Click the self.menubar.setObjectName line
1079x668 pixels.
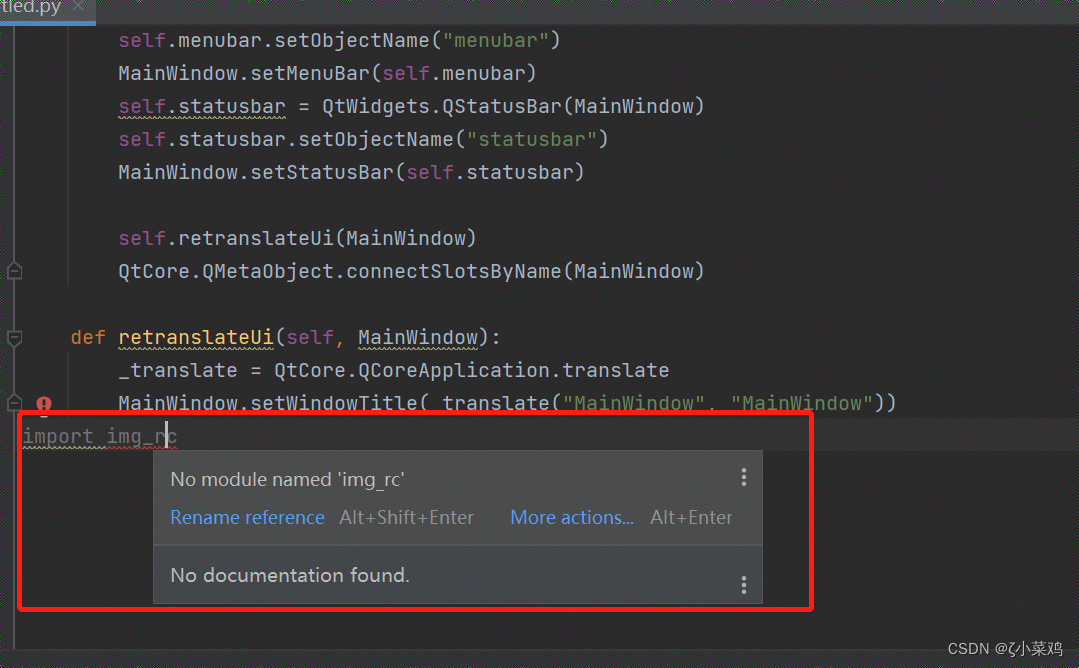click(x=339, y=40)
